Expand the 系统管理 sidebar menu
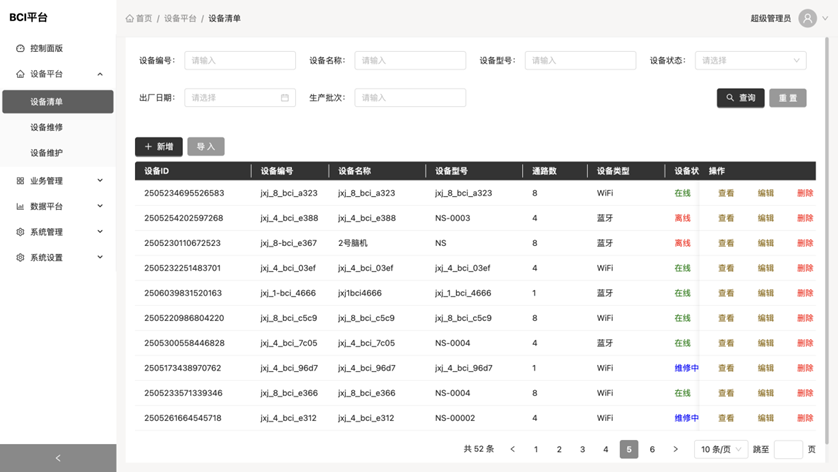Viewport: 838px width, 472px height. (x=100, y=232)
